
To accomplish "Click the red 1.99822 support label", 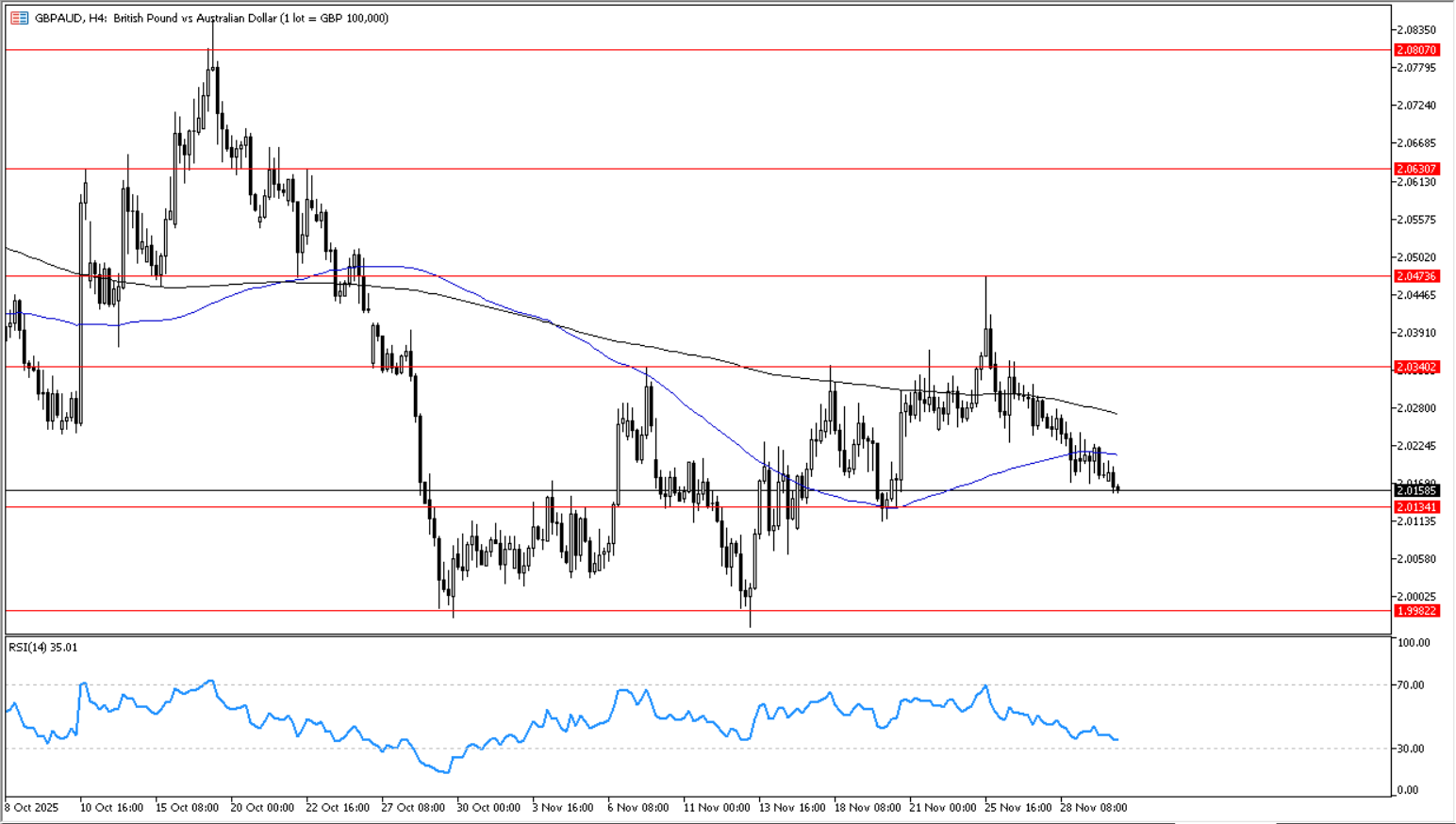I will (x=1415, y=611).
